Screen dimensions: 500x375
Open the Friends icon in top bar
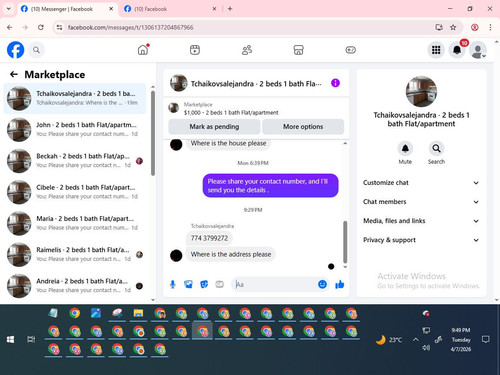click(247, 50)
